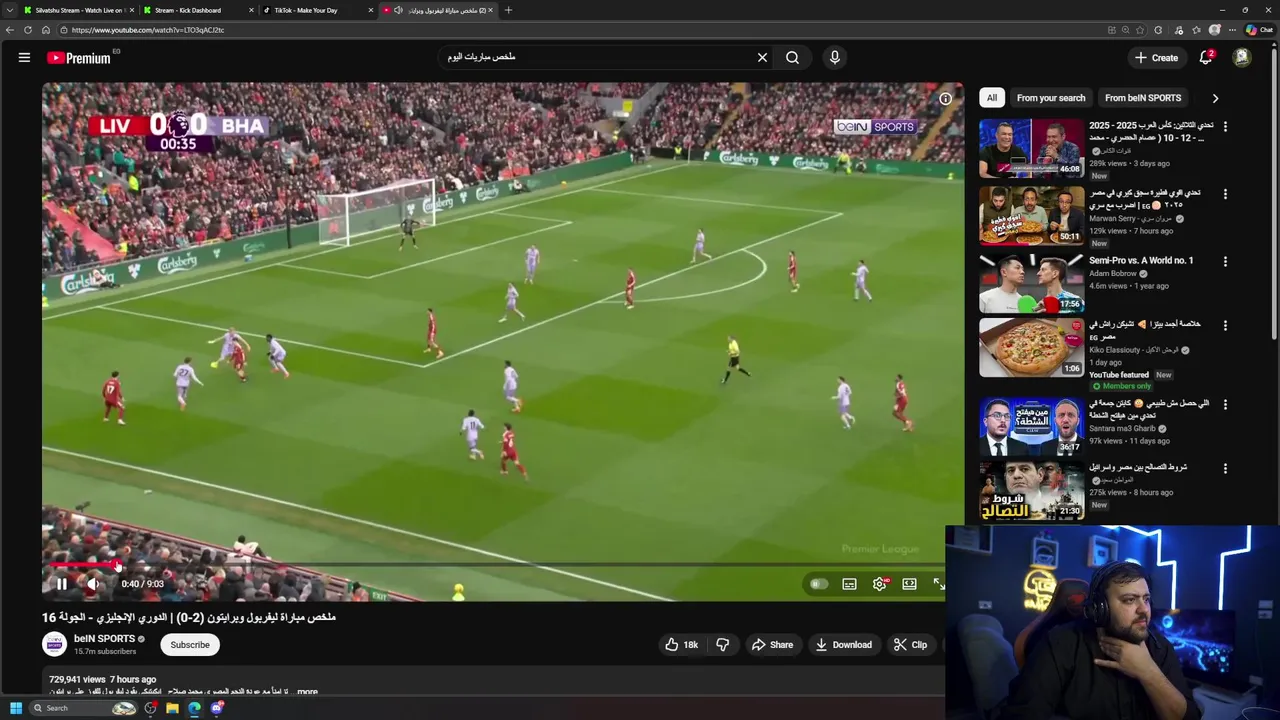1280x720 pixels.
Task: Subscribe to beIN SPORTS
Action: pyautogui.click(x=190, y=645)
